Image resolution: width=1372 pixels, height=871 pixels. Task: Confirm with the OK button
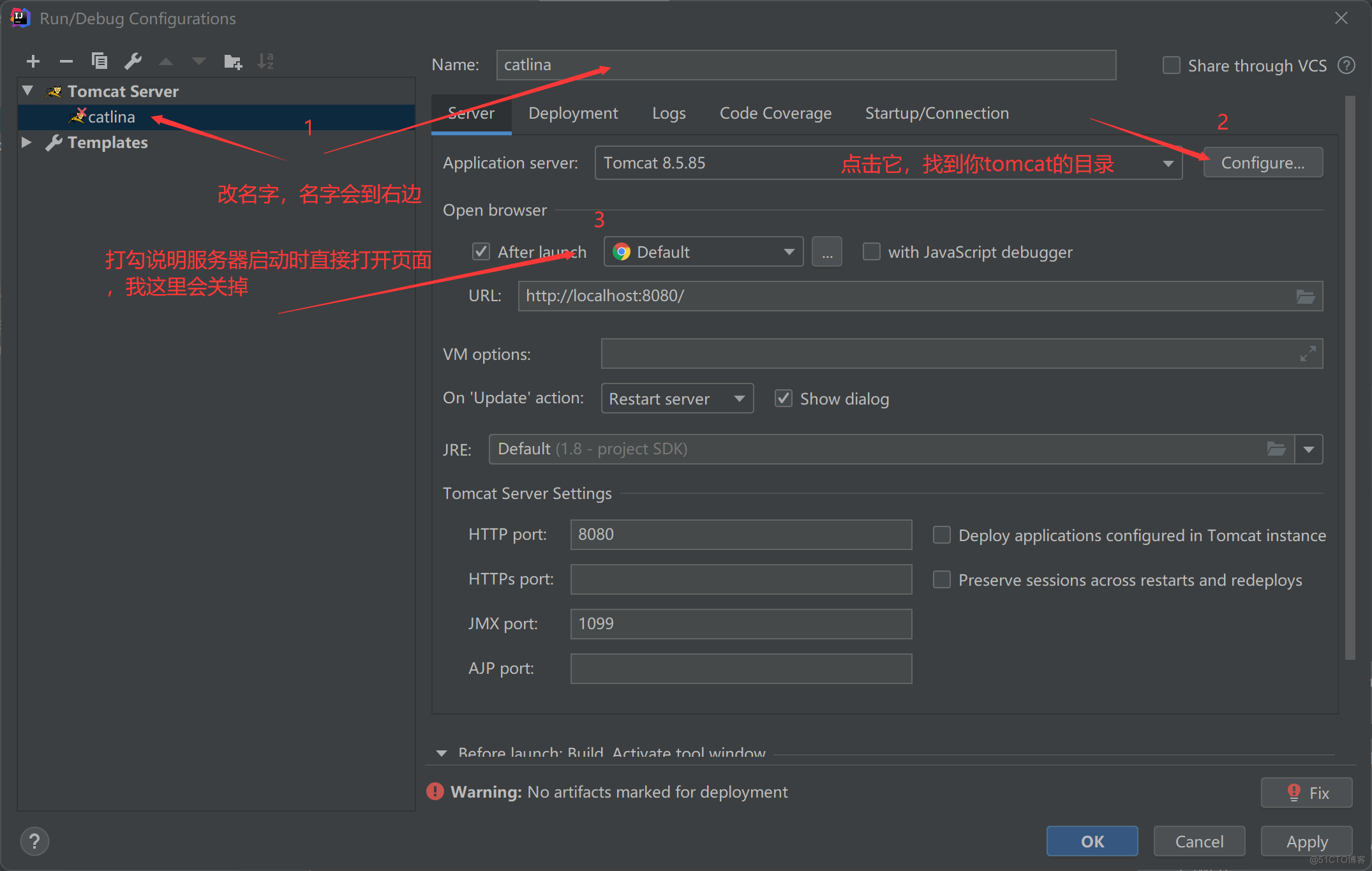click(1092, 841)
